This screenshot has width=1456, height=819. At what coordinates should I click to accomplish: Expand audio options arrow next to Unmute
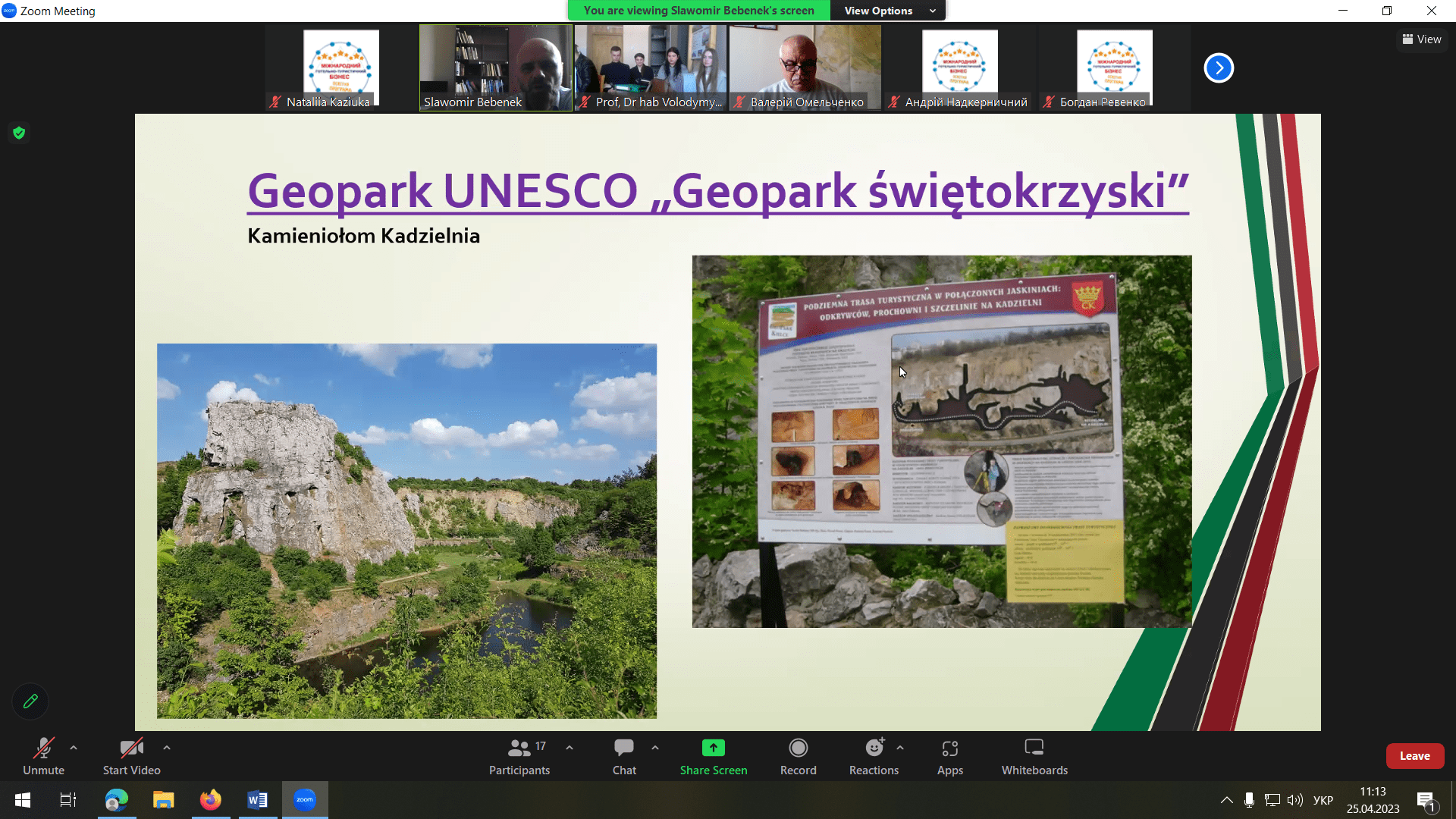point(74,748)
